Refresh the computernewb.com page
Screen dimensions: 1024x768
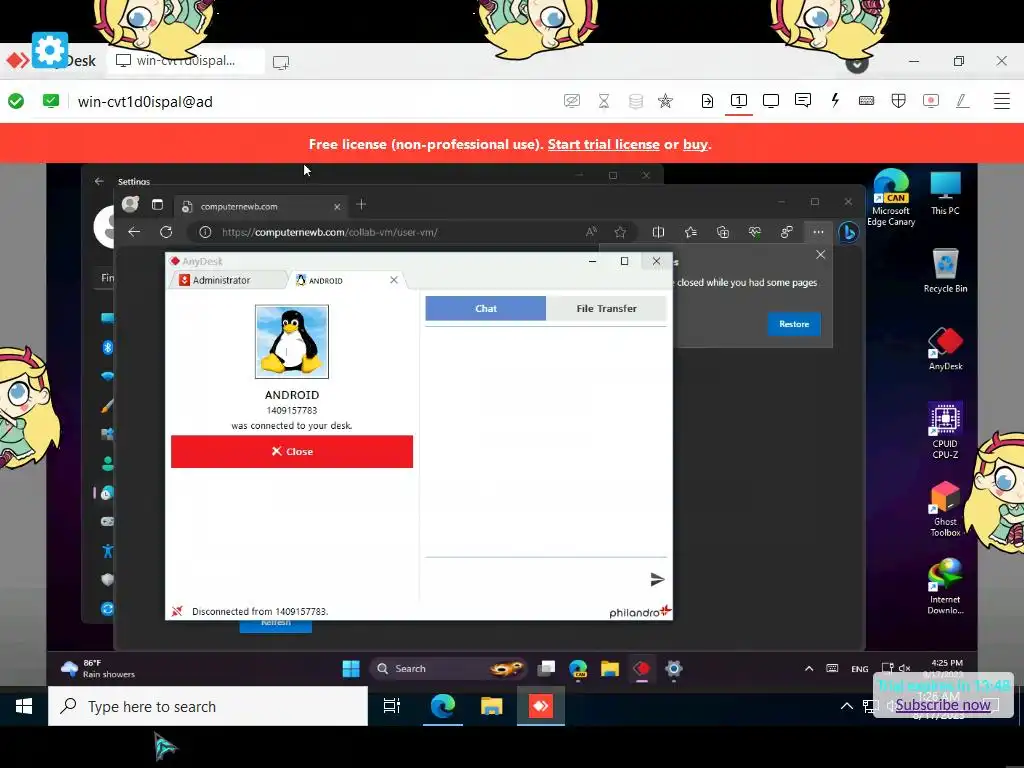(x=166, y=232)
